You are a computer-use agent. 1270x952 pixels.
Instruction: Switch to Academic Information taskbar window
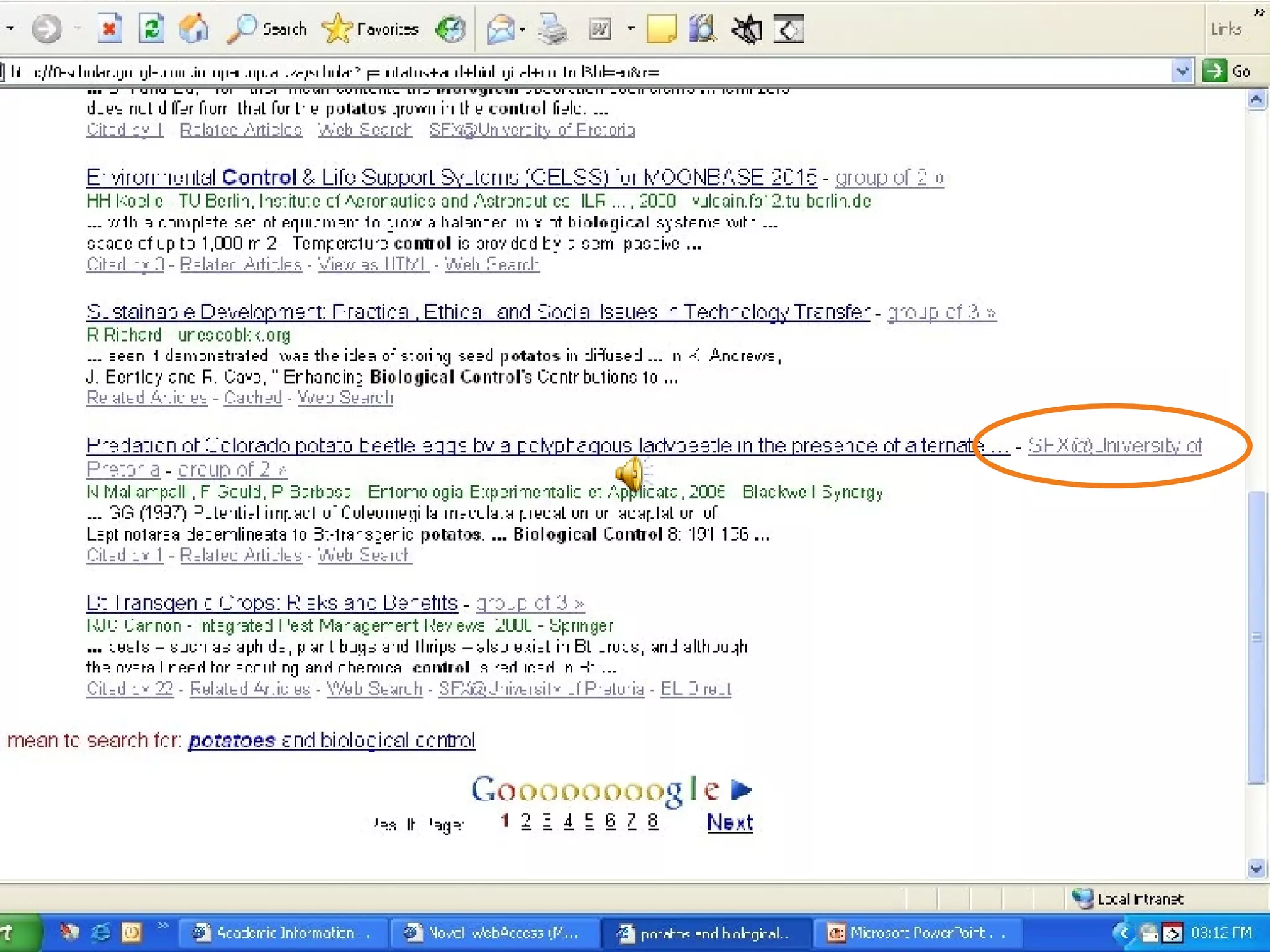(282, 933)
